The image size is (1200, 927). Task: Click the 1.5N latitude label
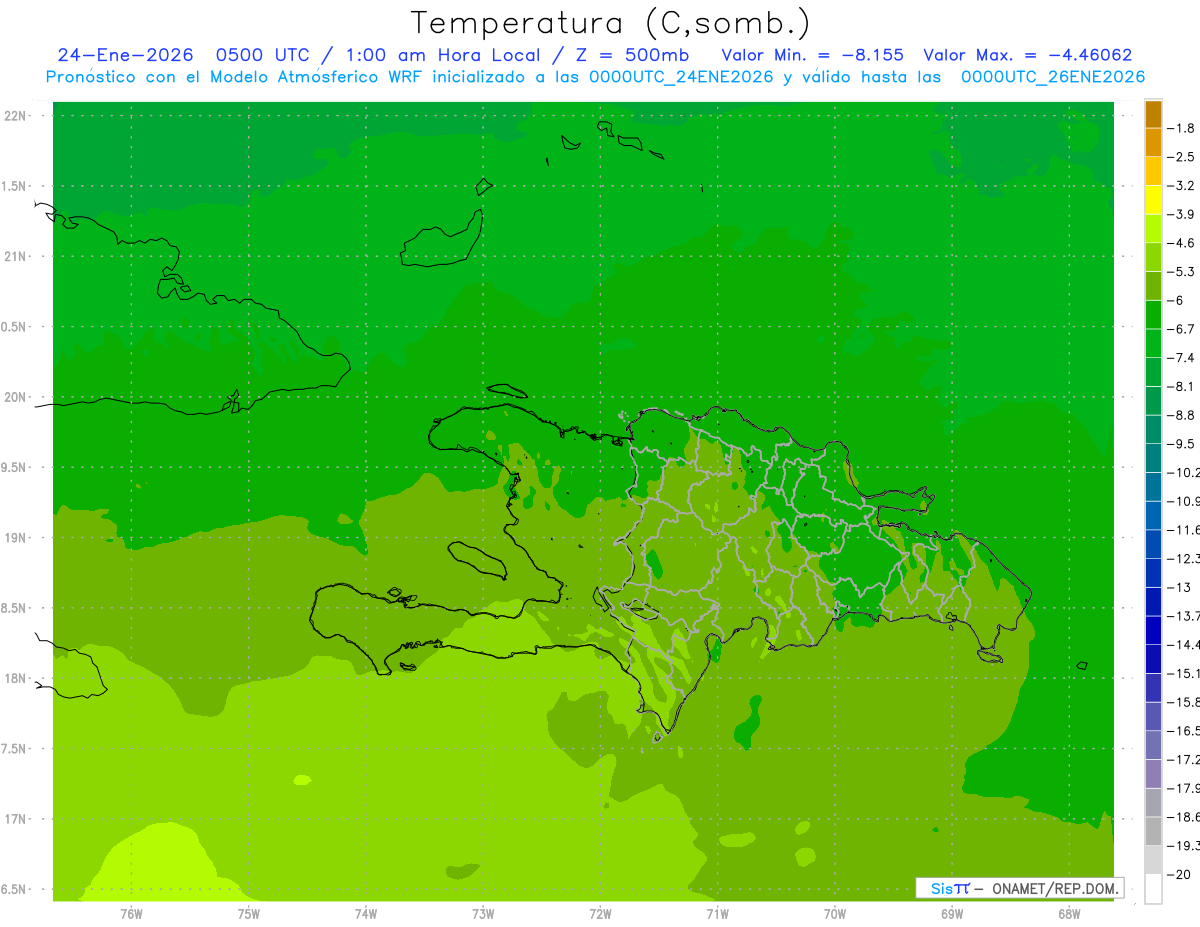point(14,186)
